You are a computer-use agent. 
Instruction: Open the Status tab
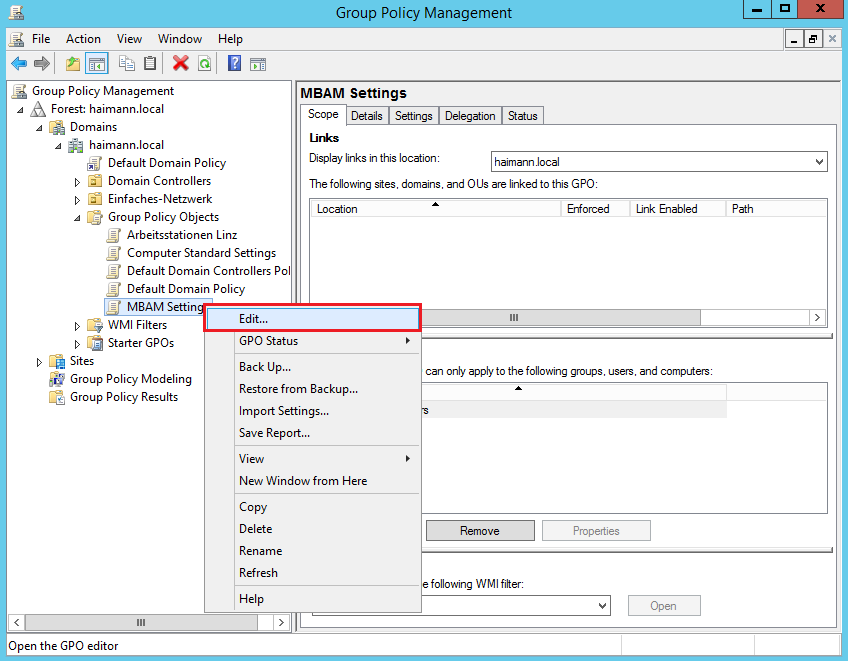point(522,116)
